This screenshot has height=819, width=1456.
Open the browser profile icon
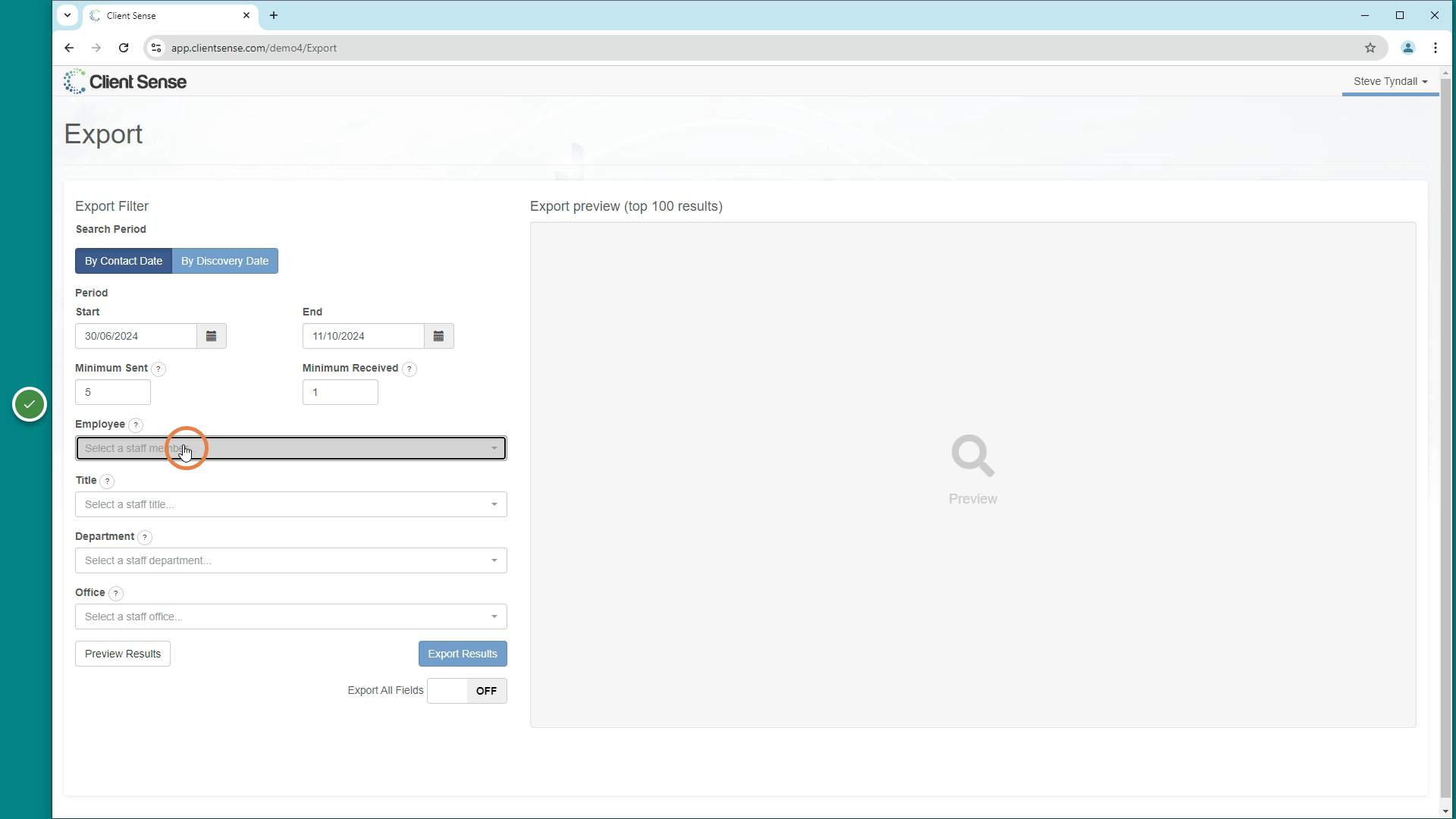(x=1408, y=48)
